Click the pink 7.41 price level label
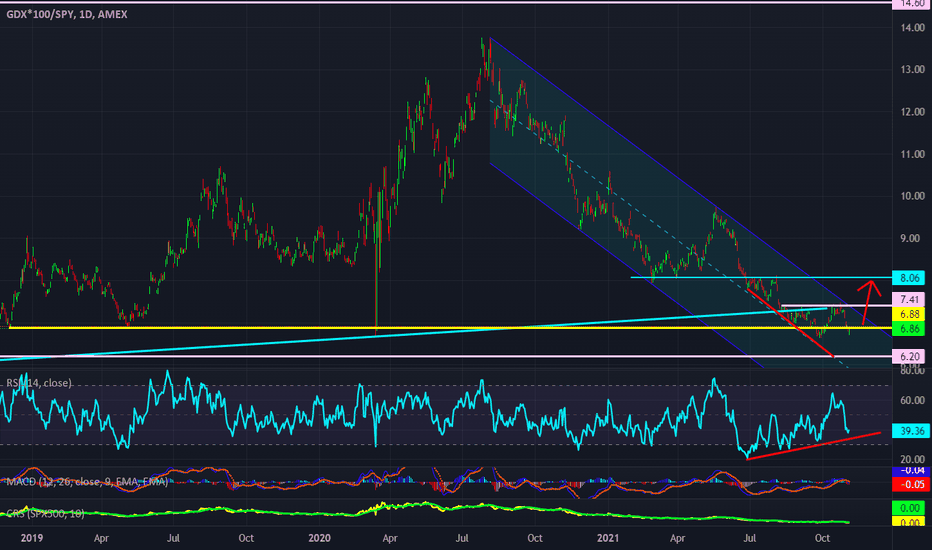The height and width of the screenshot is (550, 932). [x=909, y=300]
